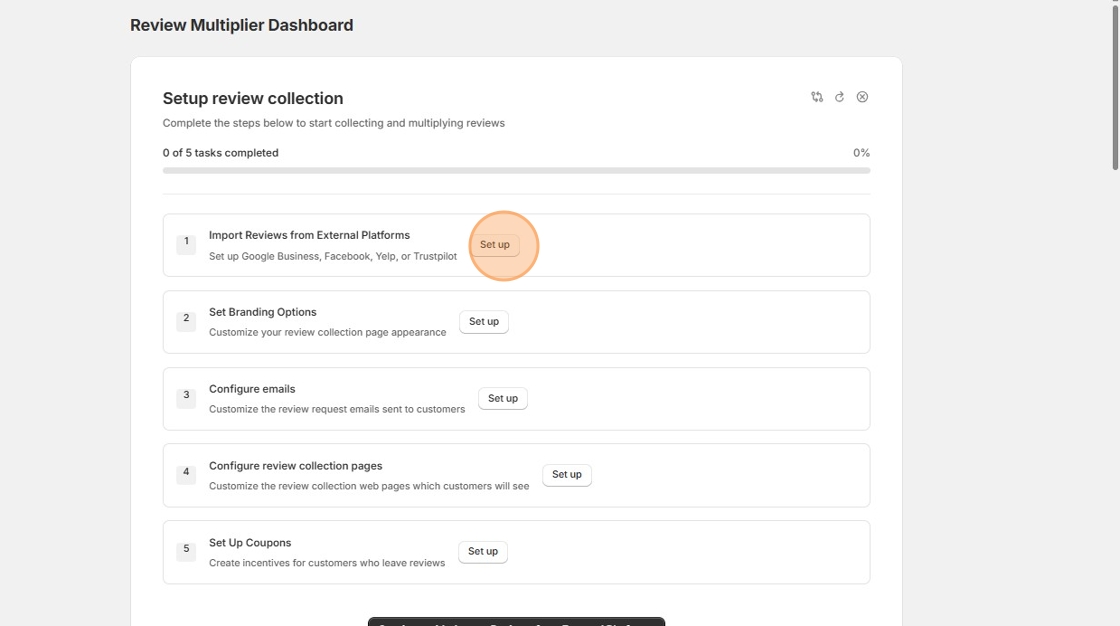Screen dimensions: 1120x626
Task: Click 'Set up Google Business, Facebook, Yelp' description
Action: pos(332,256)
